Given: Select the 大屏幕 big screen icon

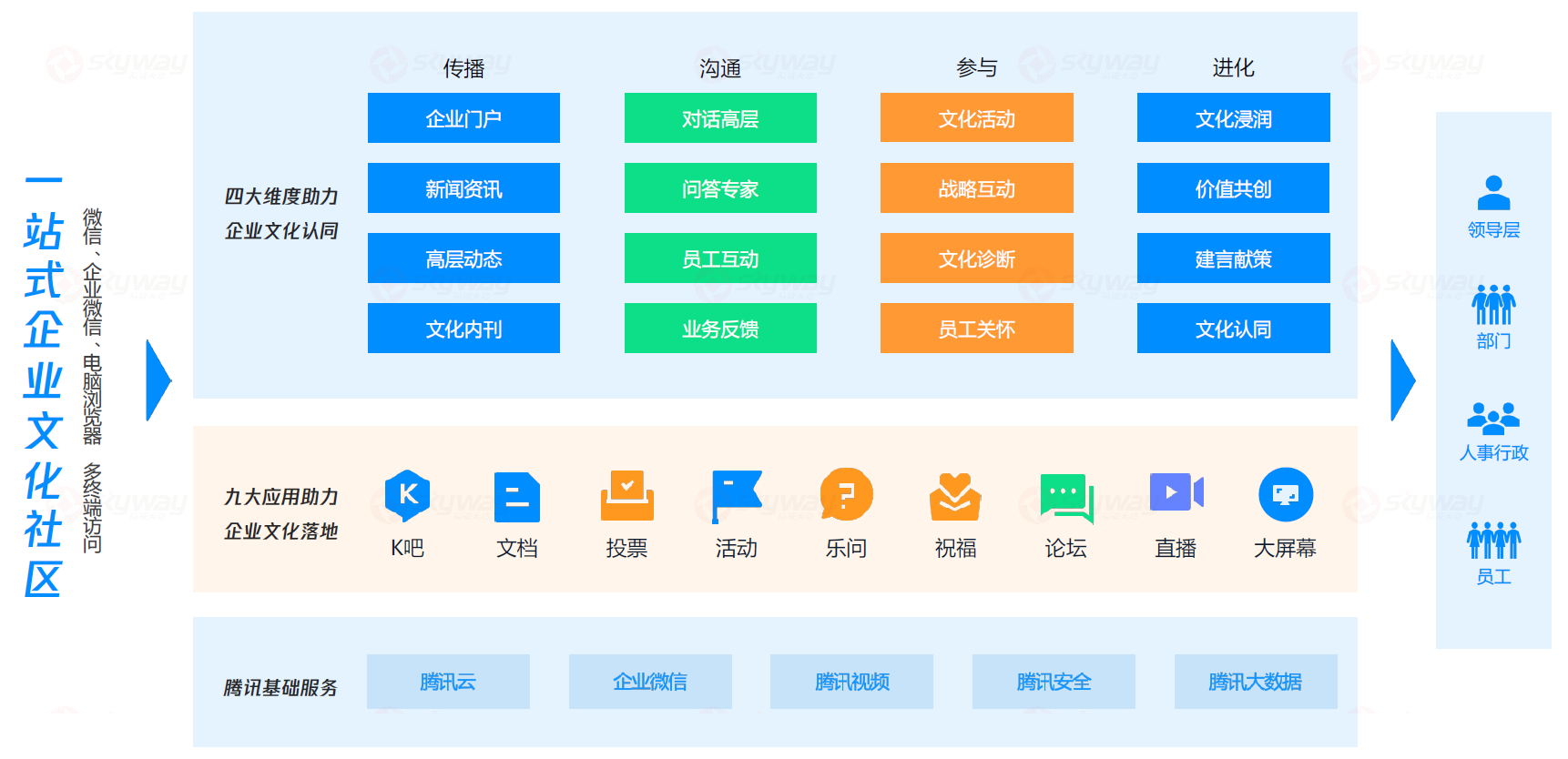Looking at the screenshot, I should (x=1286, y=495).
